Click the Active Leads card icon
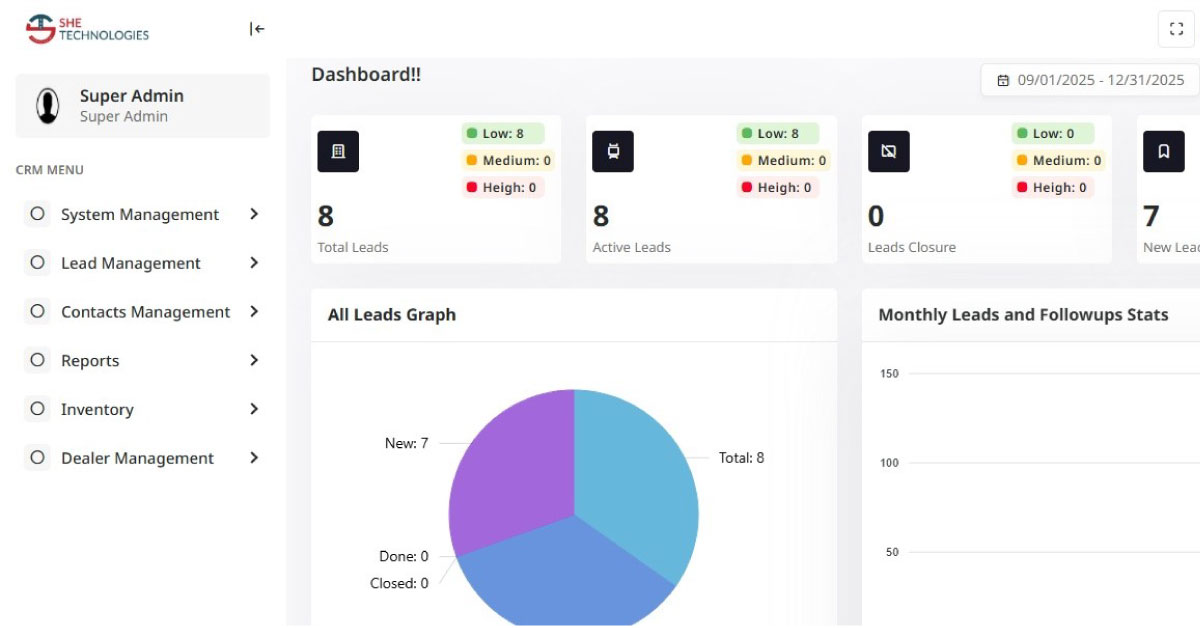This screenshot has height=628, width=1200. tap(613, 151)
